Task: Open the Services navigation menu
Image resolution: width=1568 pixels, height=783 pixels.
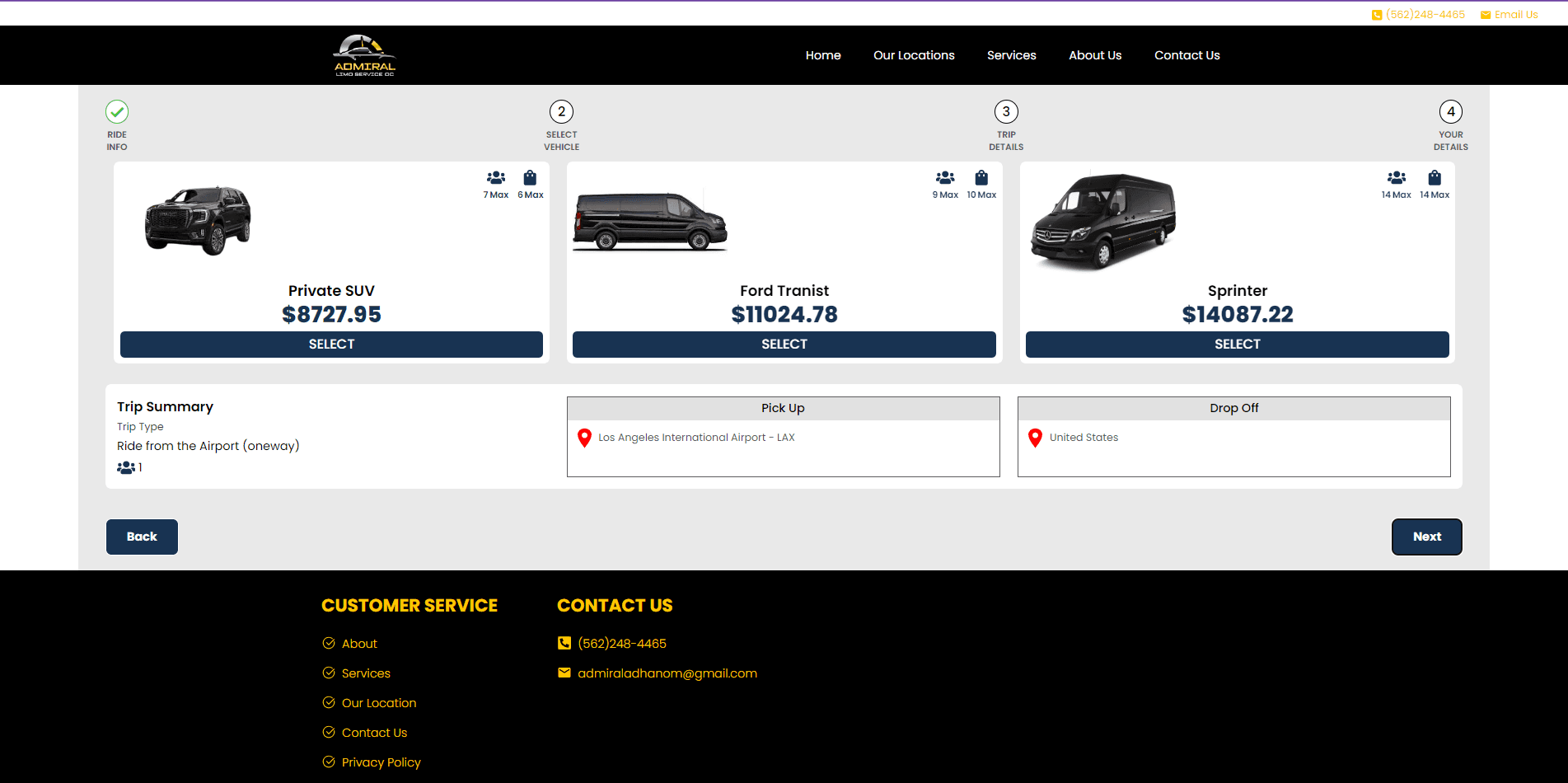Action: coord(1011,55)
